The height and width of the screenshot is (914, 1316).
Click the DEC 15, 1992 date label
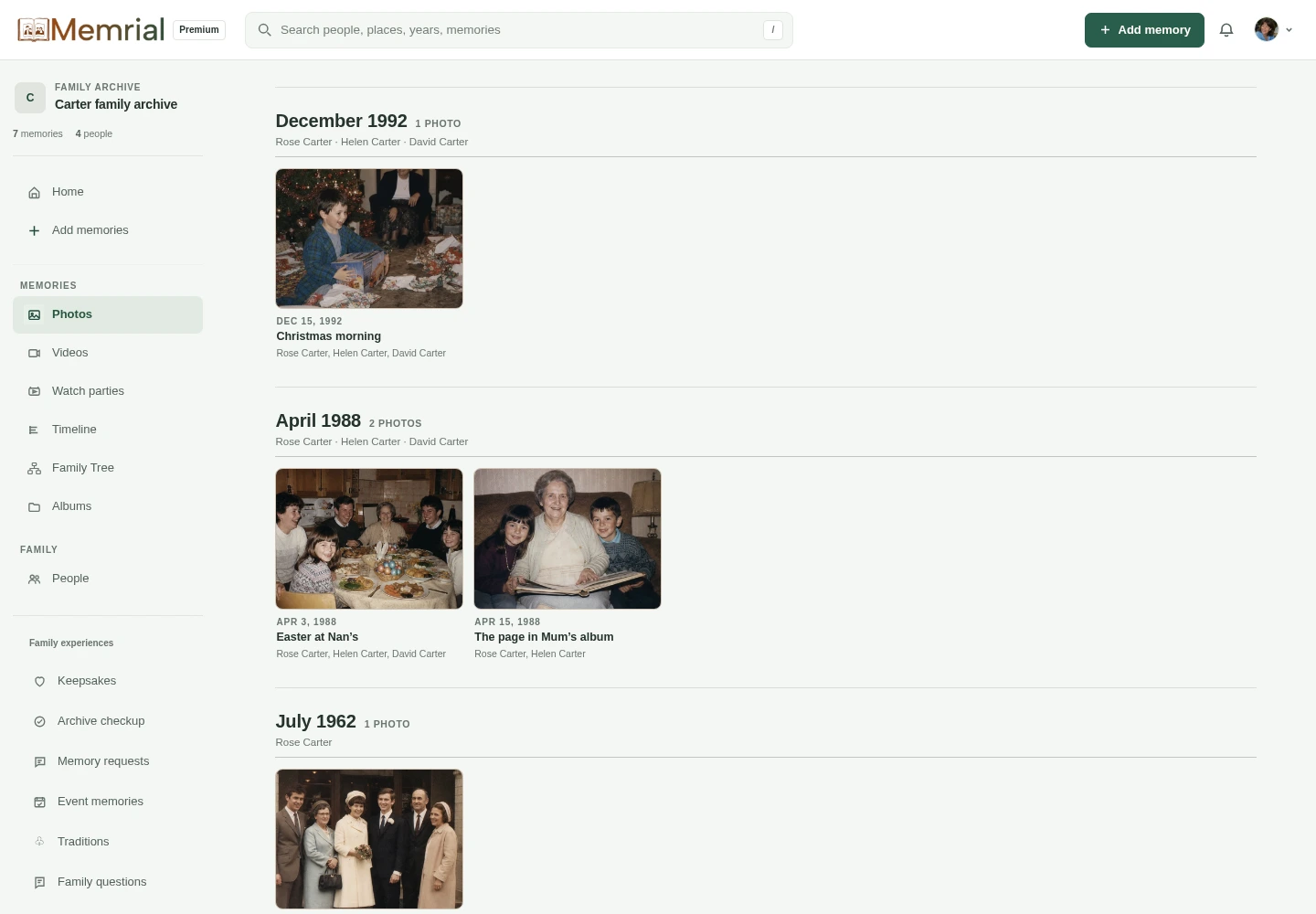click(309, 321)
